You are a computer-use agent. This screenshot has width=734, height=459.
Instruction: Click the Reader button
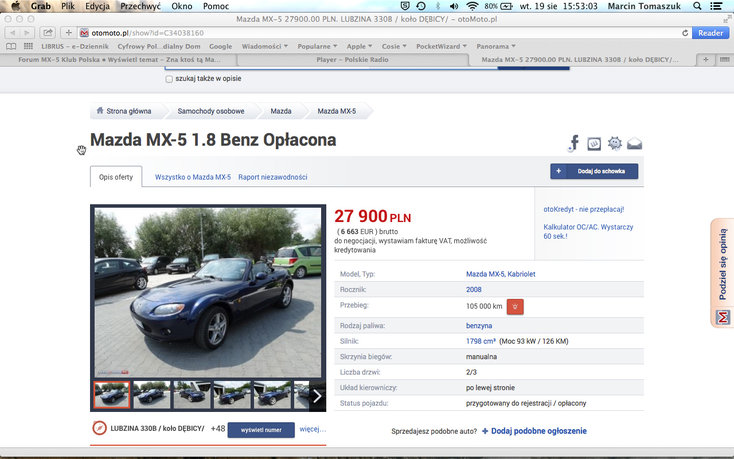pos(711,33)
